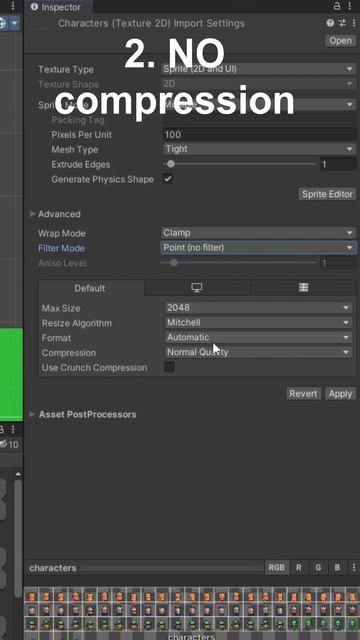Expand Asset PostProcessors section
Image resolution: width=360 pixels, height=640 pixels.
click(x=32, y=414)
